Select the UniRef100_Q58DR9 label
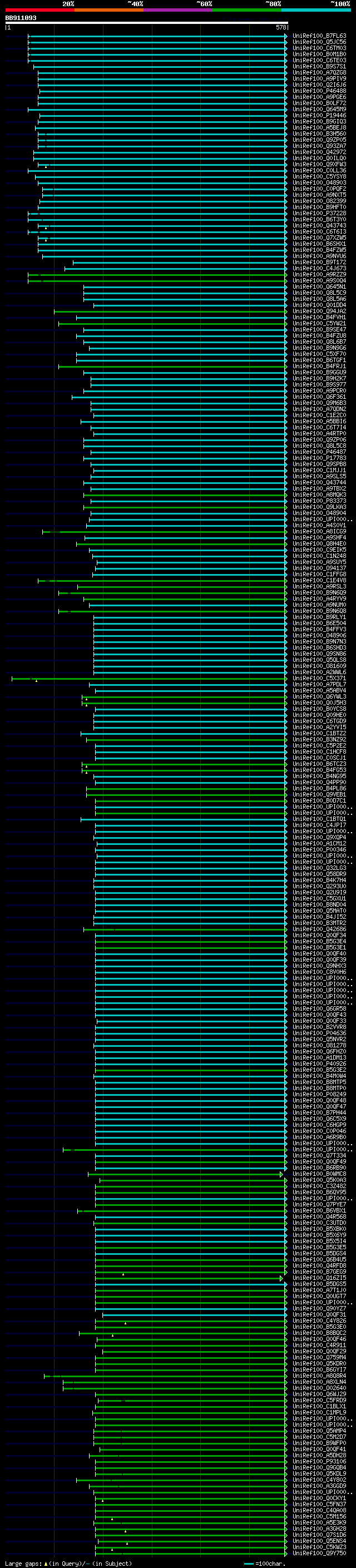Viewport: 356px width, 1568px height. click(319, 875)
